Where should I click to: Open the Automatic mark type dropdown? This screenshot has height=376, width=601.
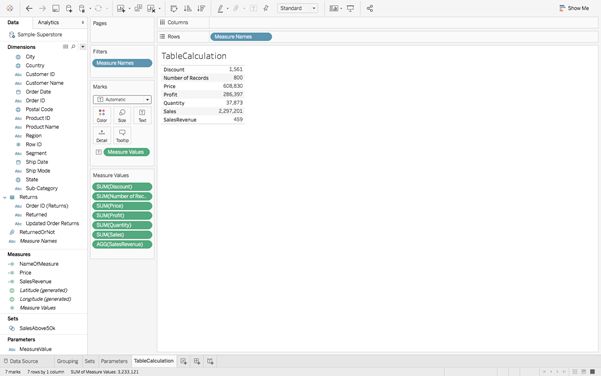coord(122,100)
